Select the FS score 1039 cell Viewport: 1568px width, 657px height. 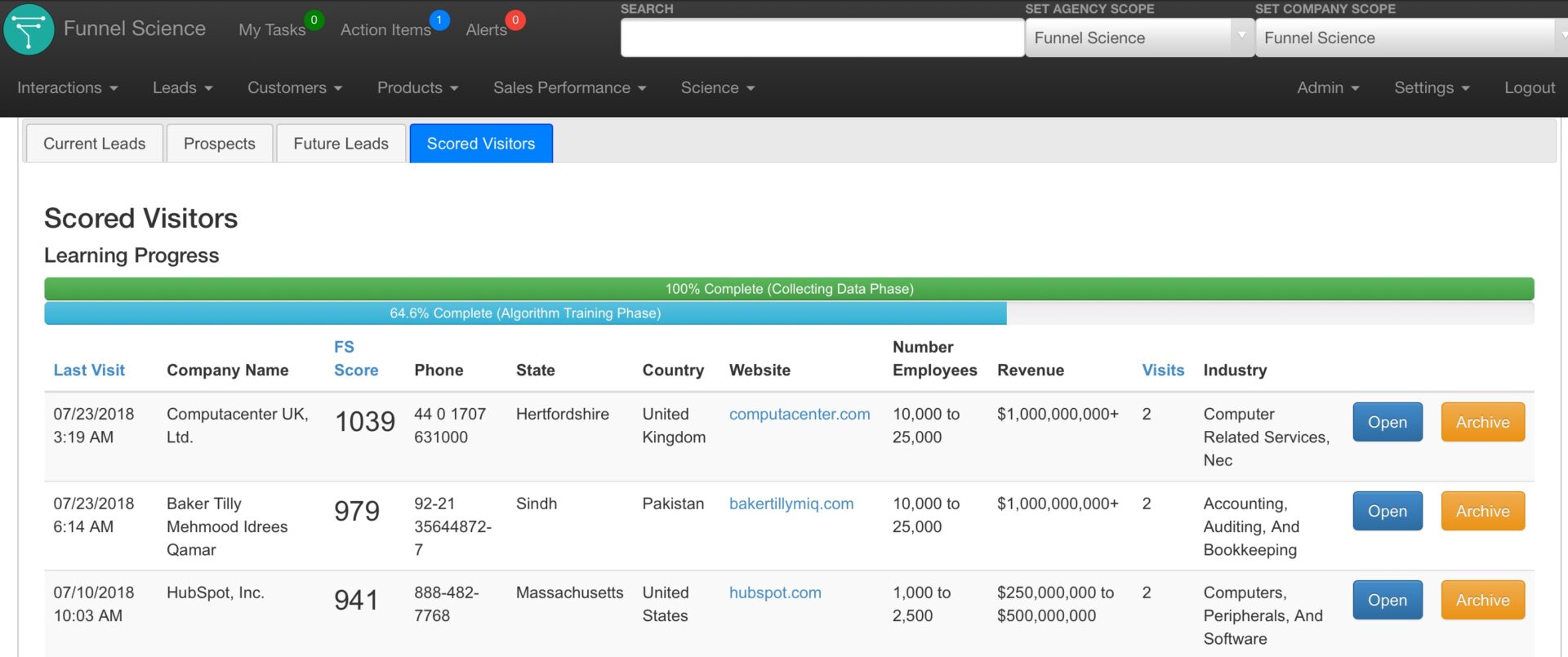pyautogui.click(x=365, y=422)
